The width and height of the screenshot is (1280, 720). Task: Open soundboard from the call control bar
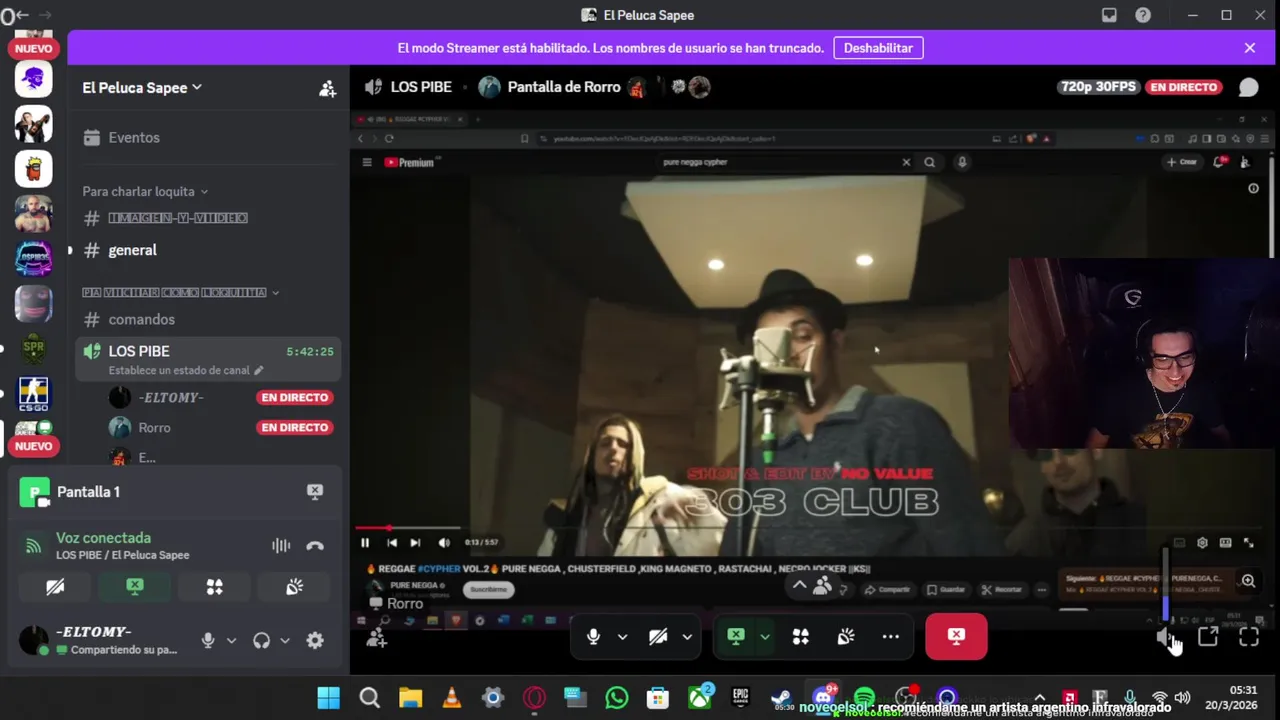coord(846,636)
